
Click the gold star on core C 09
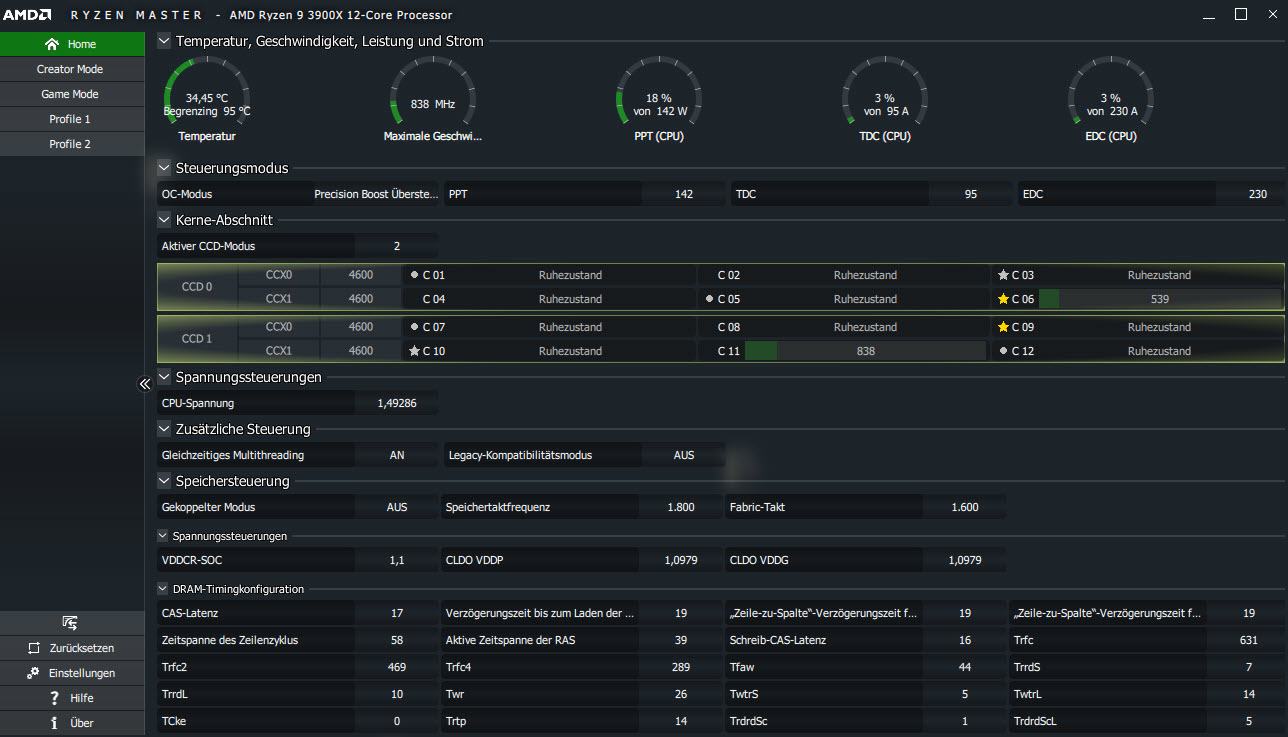click(x=1003, y=327)
